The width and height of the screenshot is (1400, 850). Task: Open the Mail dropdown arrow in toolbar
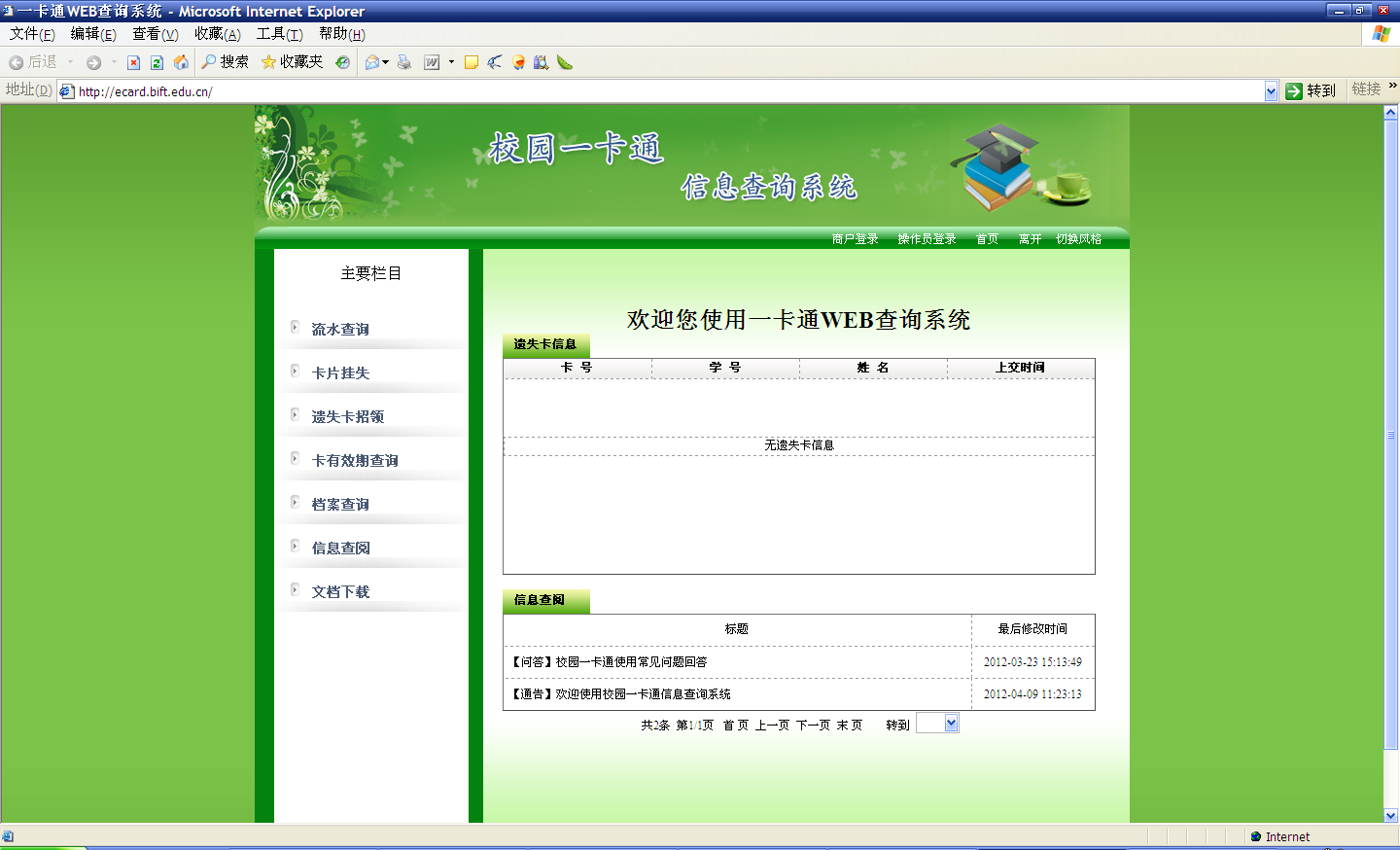click(386, 62)
